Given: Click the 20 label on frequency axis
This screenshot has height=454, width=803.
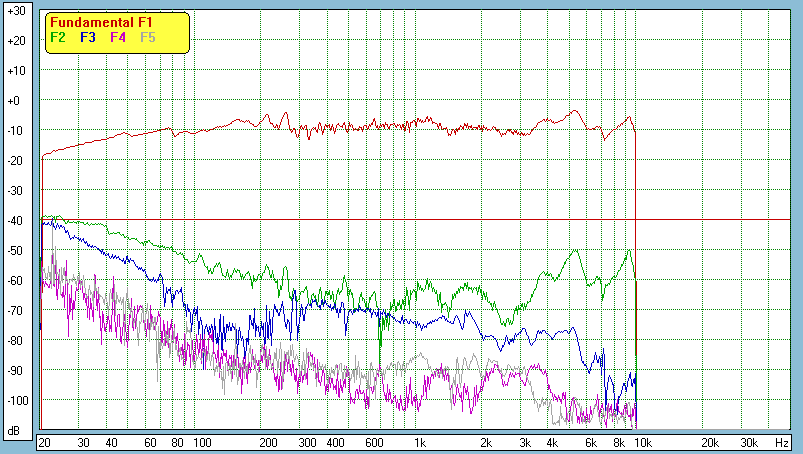Looking at the screenshot, I should 44,442.
